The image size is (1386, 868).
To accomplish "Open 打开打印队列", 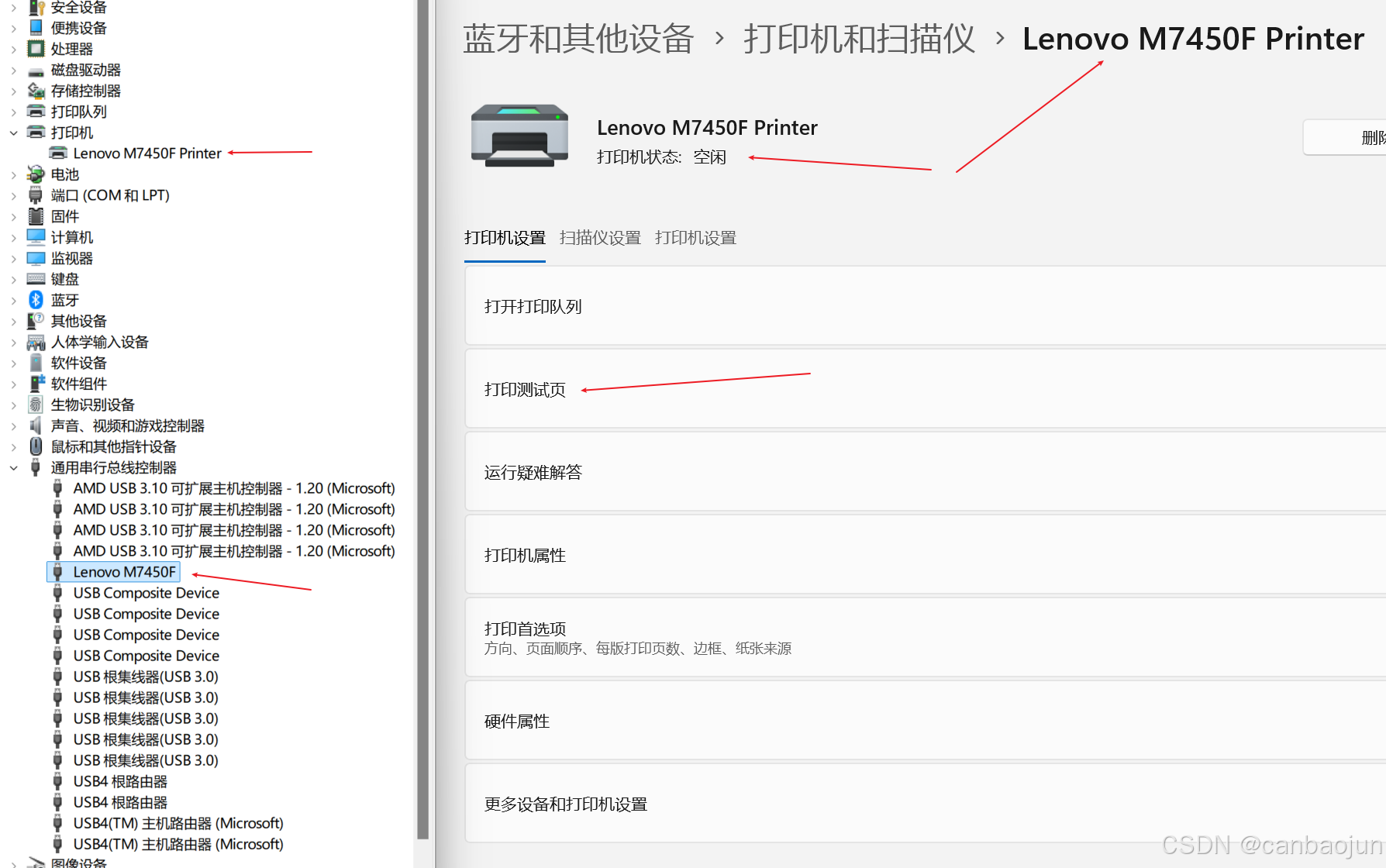I will 925,306.
